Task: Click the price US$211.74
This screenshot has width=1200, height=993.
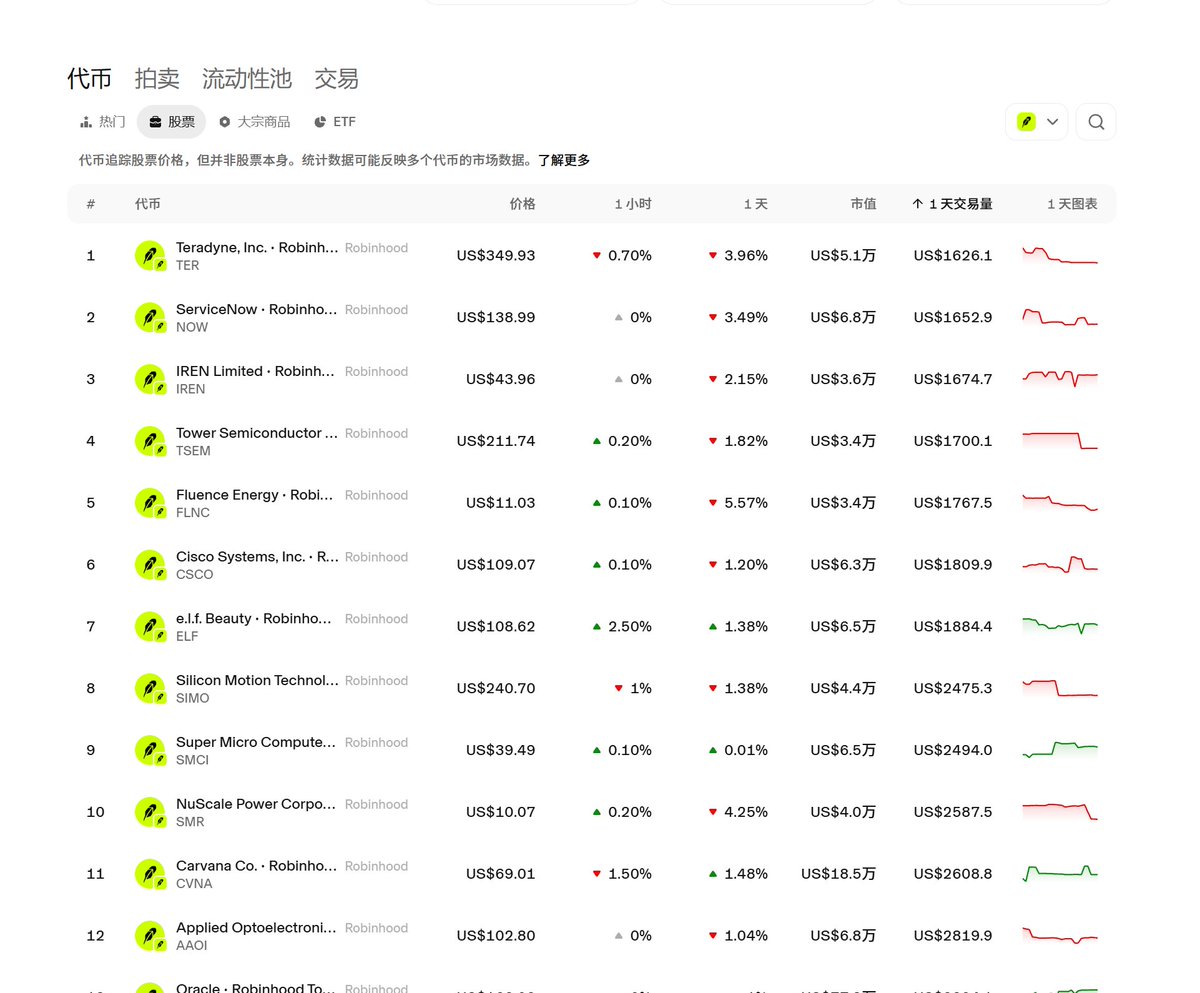Action: point(496,441)
